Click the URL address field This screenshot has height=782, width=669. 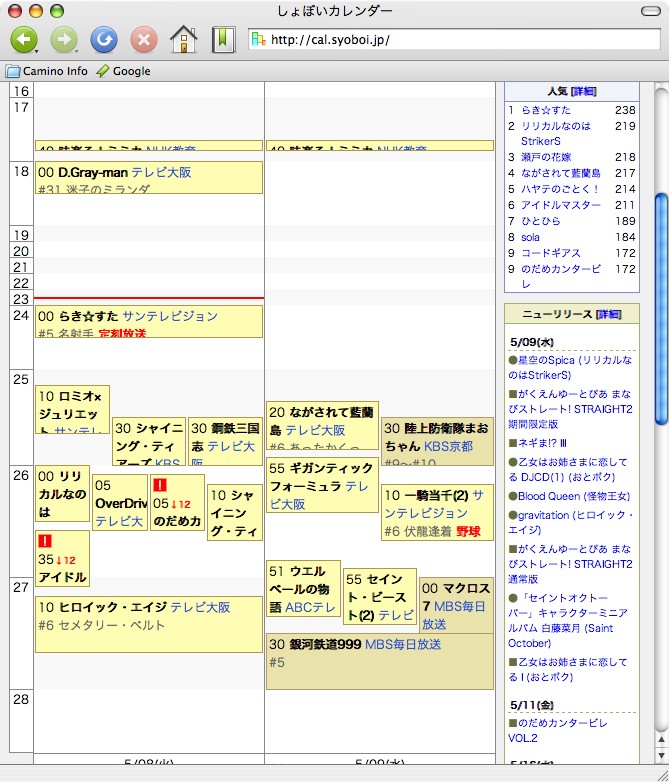454,39
